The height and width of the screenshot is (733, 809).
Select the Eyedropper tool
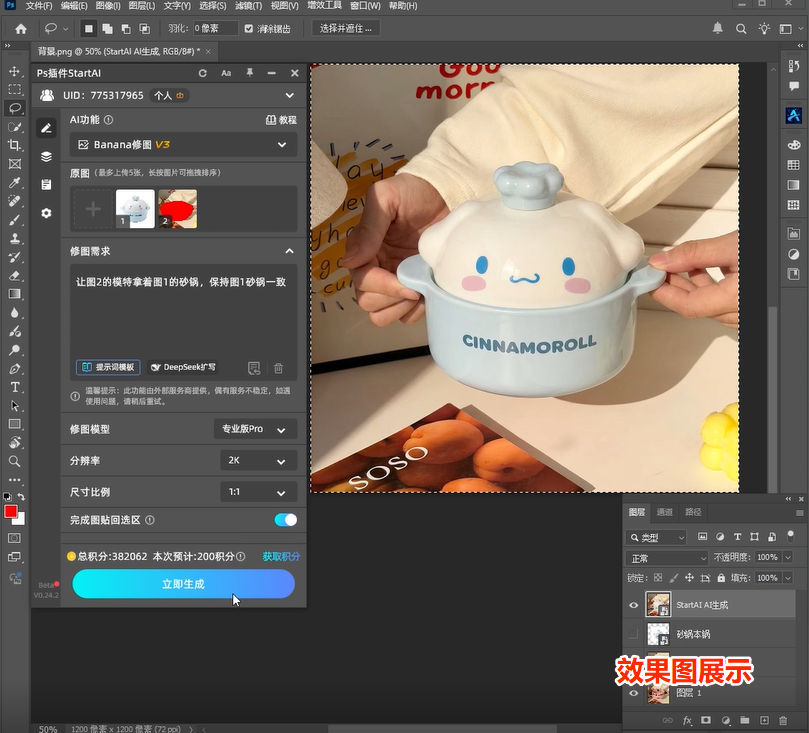[x=14, y=183]
